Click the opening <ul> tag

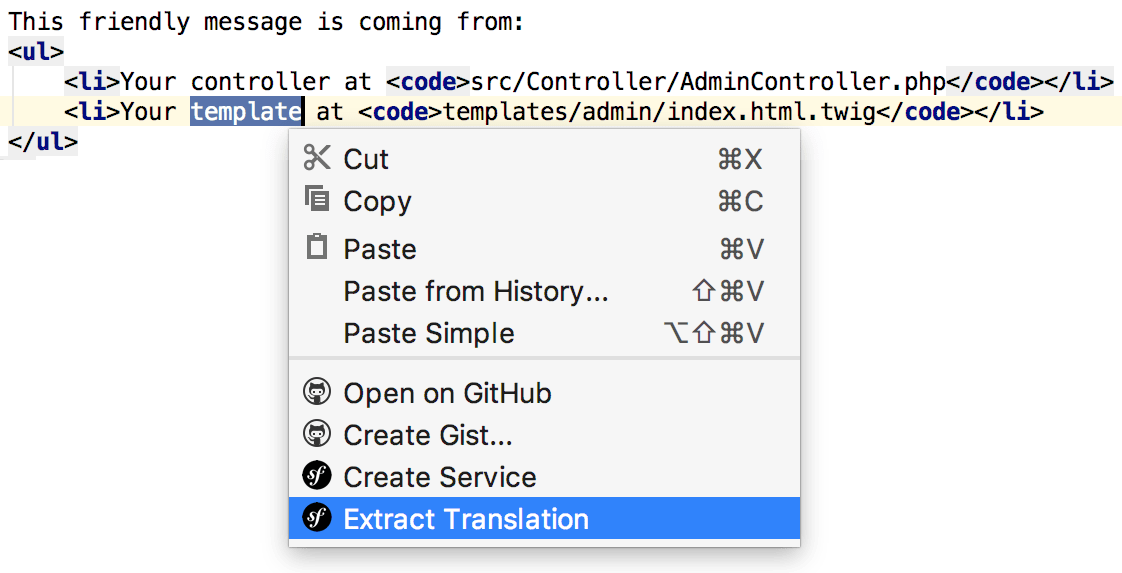point(36,52)
